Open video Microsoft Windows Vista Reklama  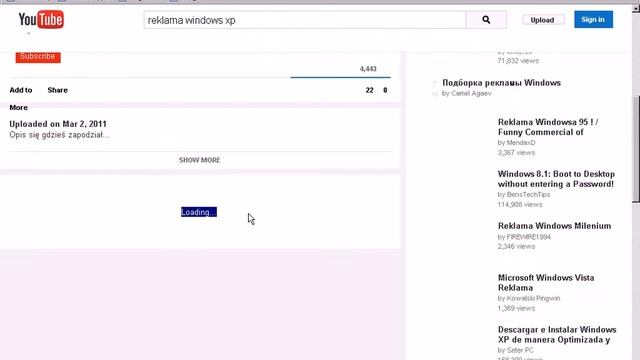pos(546,282)
